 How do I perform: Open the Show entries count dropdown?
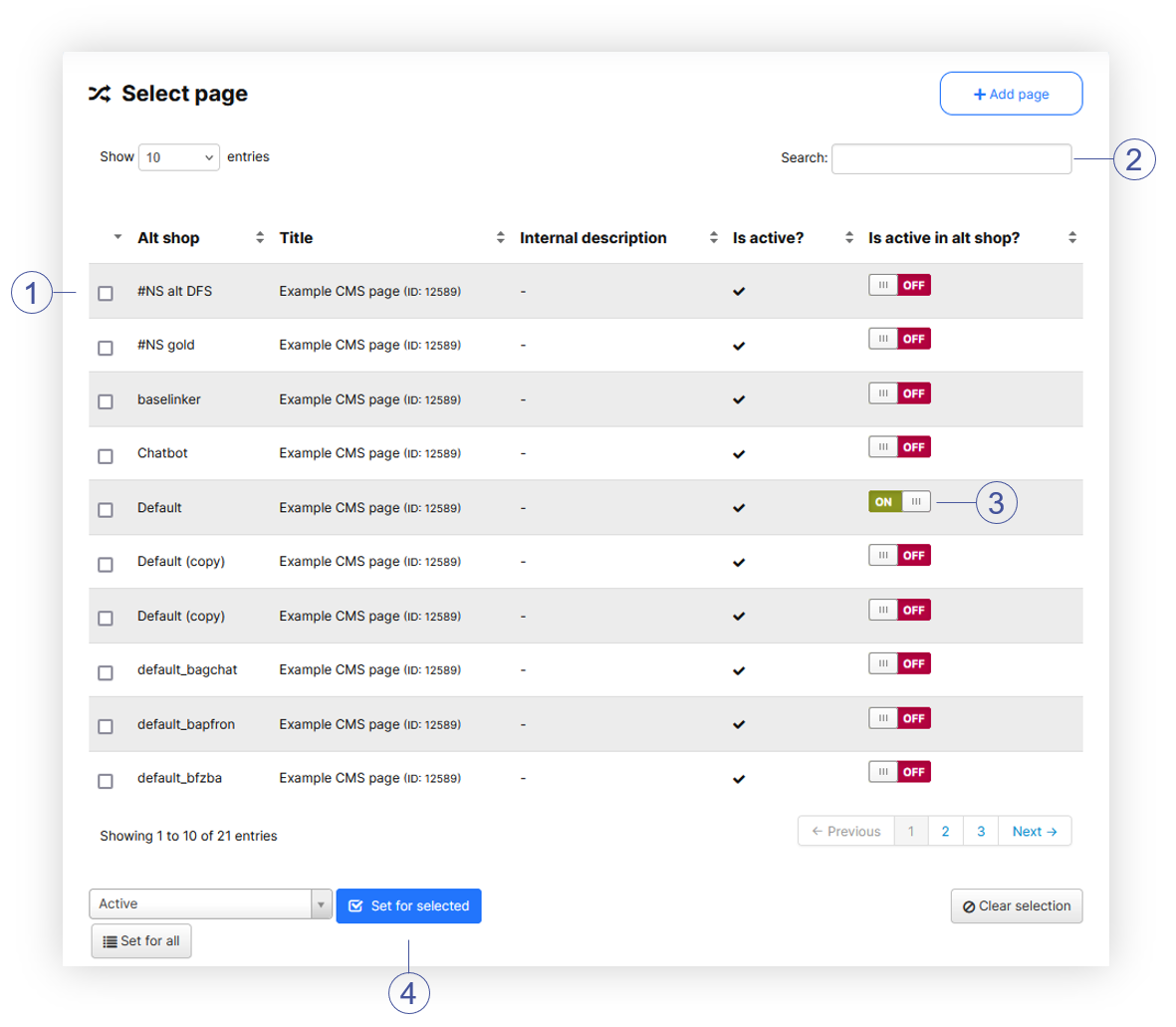pos(179,157)
